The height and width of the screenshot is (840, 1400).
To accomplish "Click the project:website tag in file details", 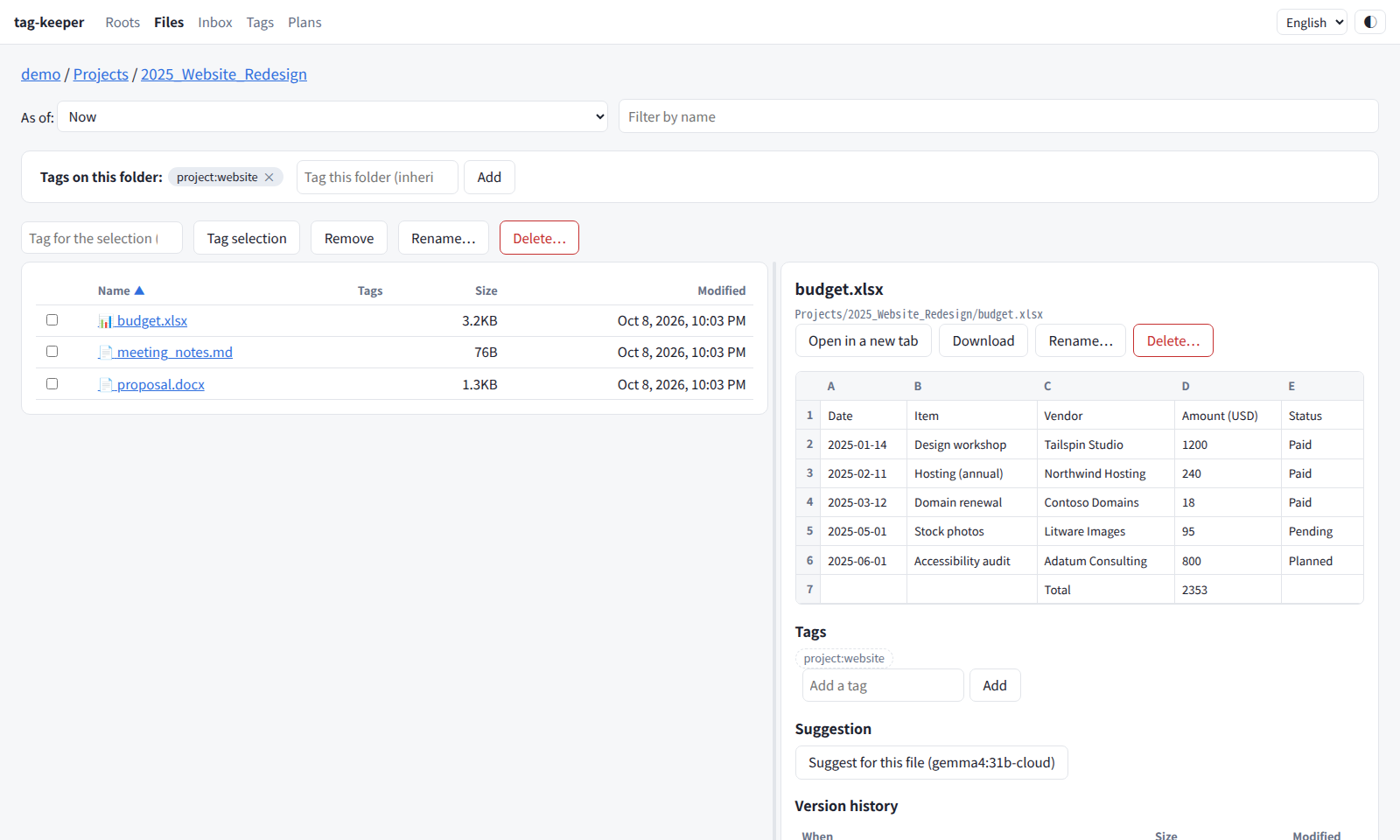I will coord(844,658).
